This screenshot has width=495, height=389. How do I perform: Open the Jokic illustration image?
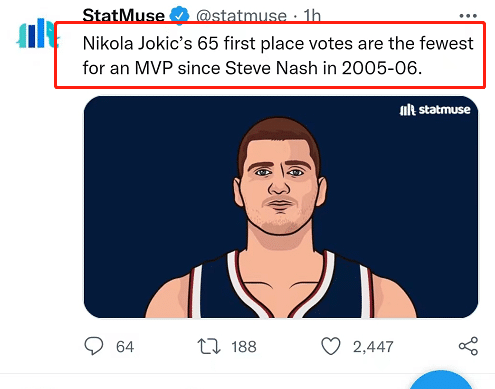(x=281, y=207)
